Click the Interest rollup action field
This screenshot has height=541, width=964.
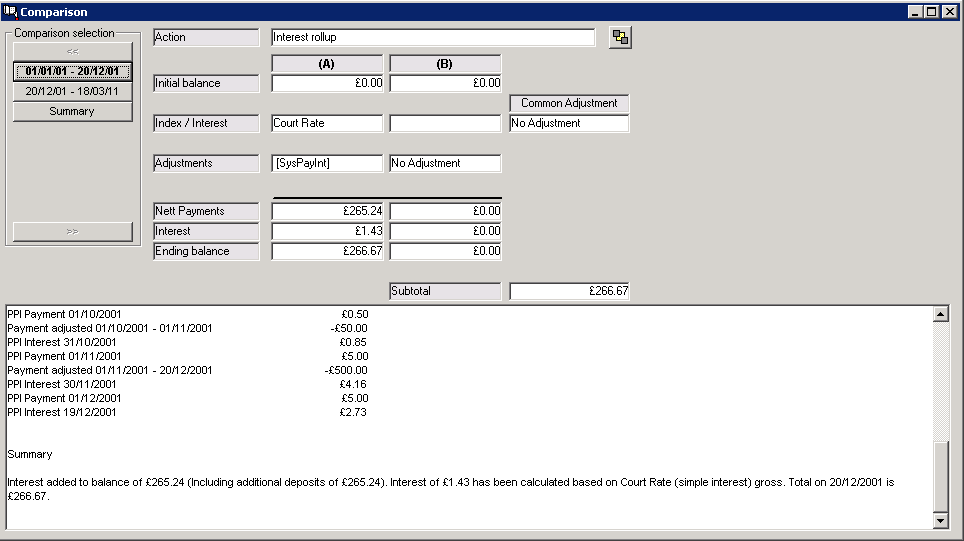point(432,38)
